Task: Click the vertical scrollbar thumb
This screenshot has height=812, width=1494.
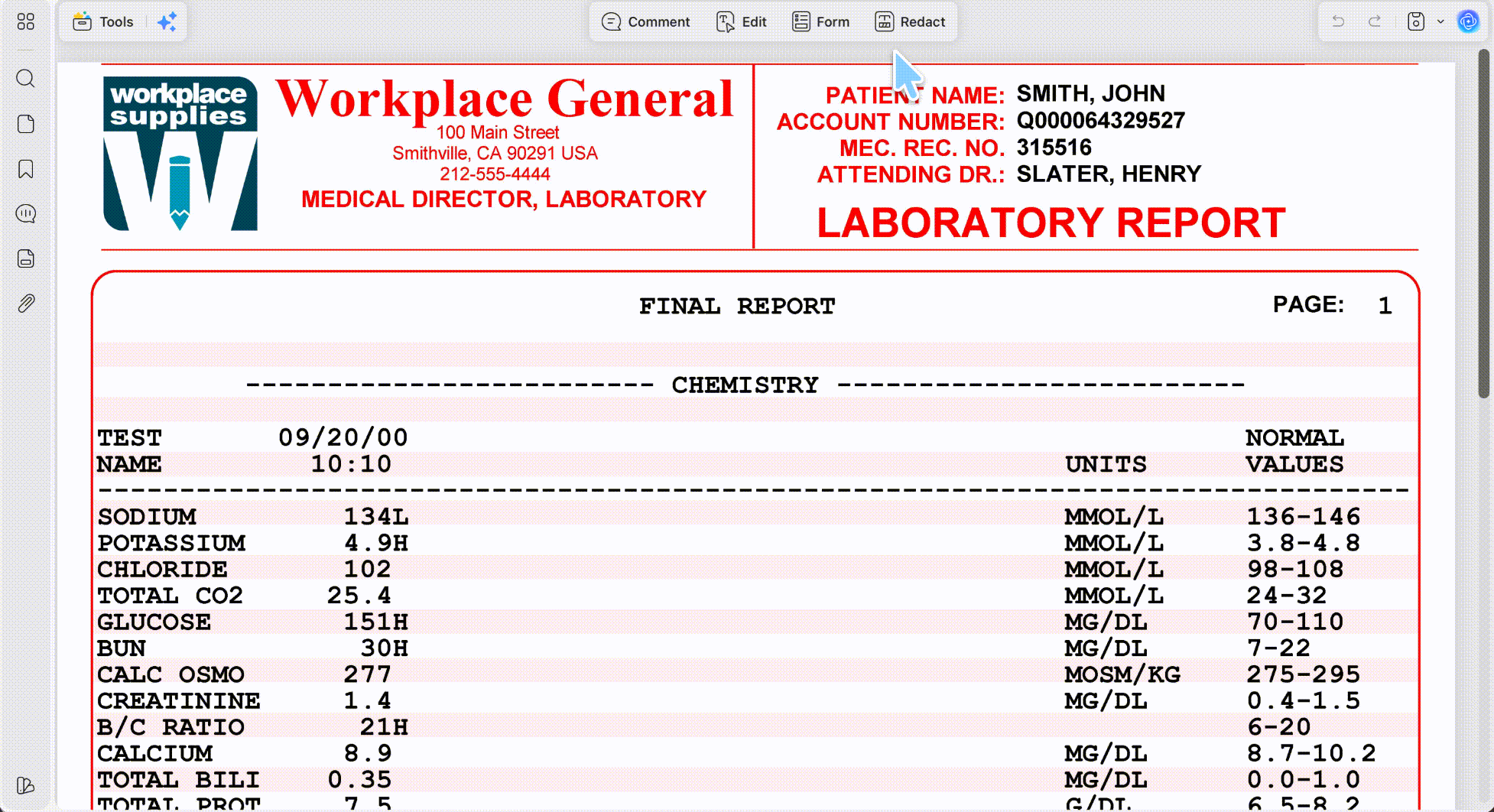Action: (x=1484, y=224)
